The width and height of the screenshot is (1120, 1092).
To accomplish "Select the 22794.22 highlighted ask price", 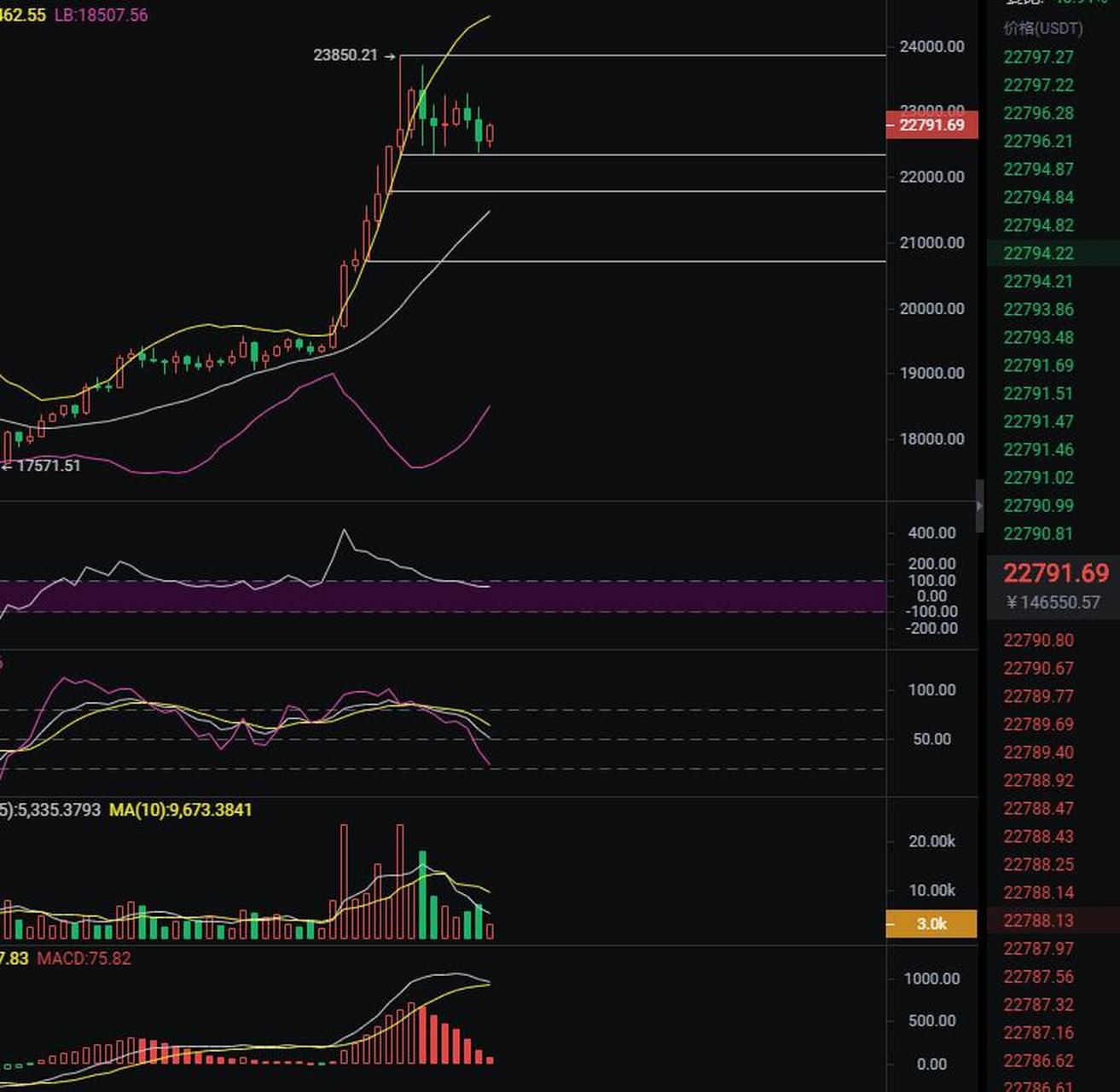I will tap(1038, 253).
